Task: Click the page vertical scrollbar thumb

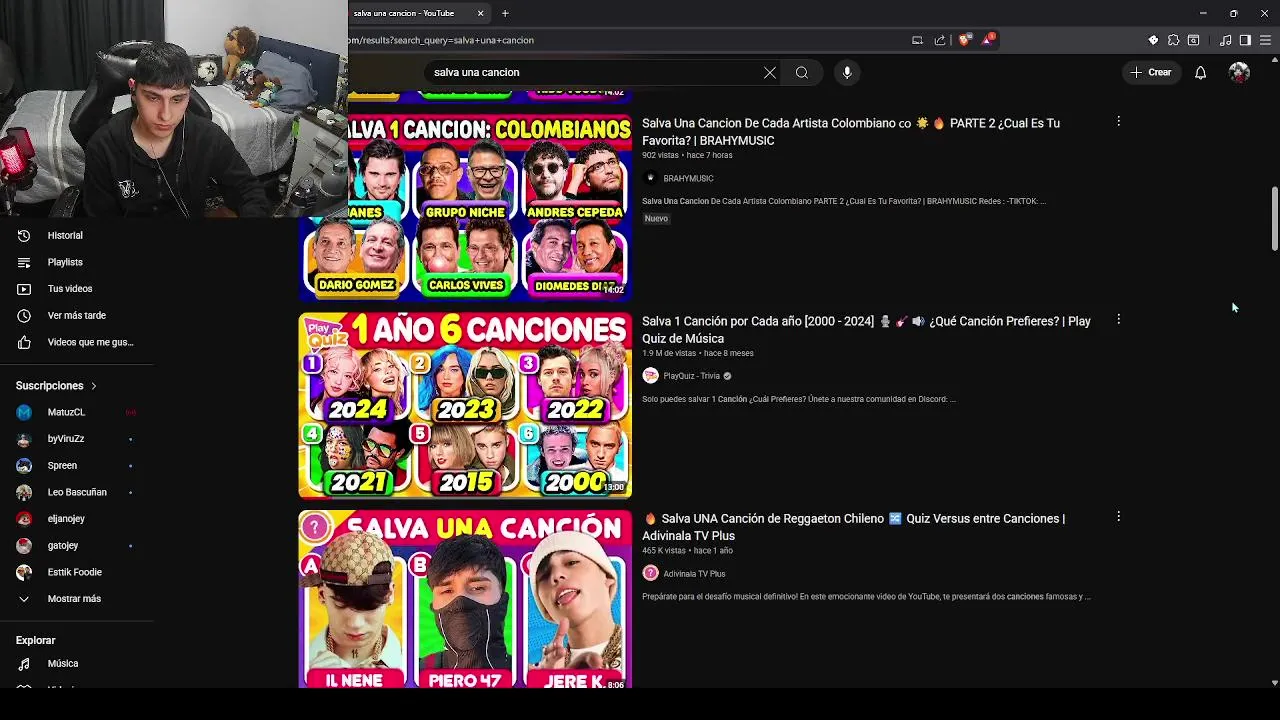Action: pyautogui.click(x=1274, y=218)
